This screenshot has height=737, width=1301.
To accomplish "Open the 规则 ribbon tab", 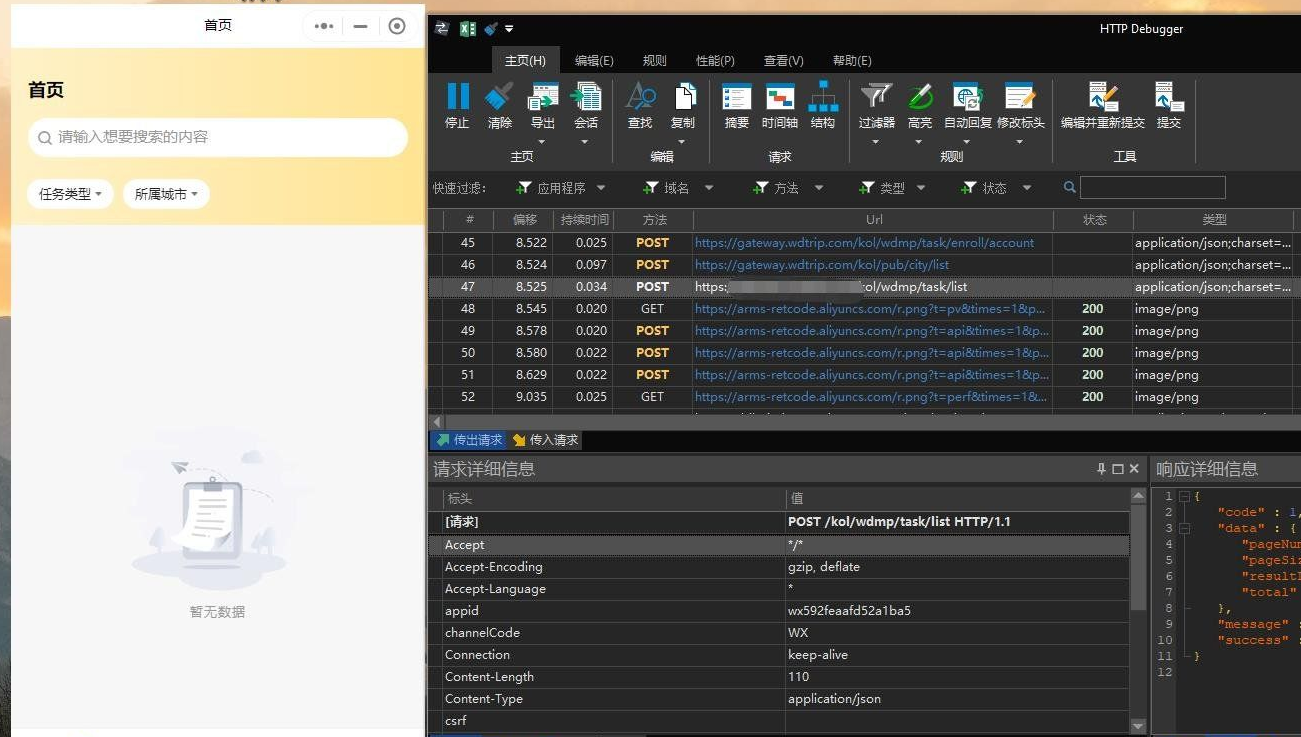I will point(654,60).
